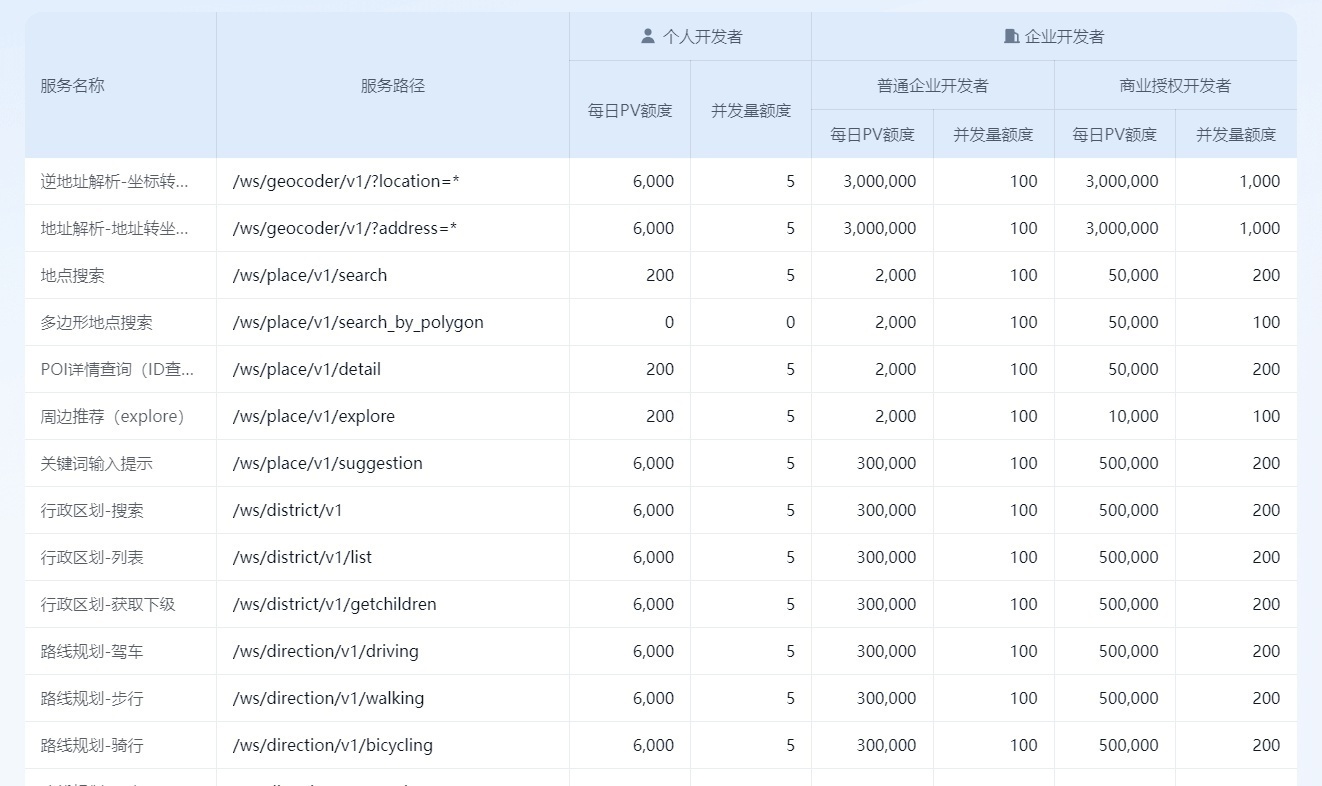Click the 0 personal PV quota for 多边形地点搜索
Screen dimensions: 1322x786
pos(669,322)
